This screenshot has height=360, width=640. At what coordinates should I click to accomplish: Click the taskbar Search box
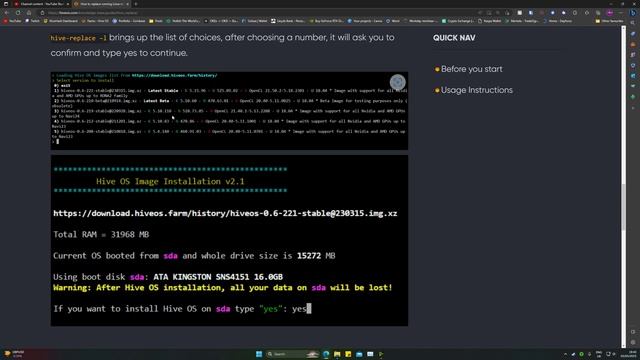tap(292, 354)
